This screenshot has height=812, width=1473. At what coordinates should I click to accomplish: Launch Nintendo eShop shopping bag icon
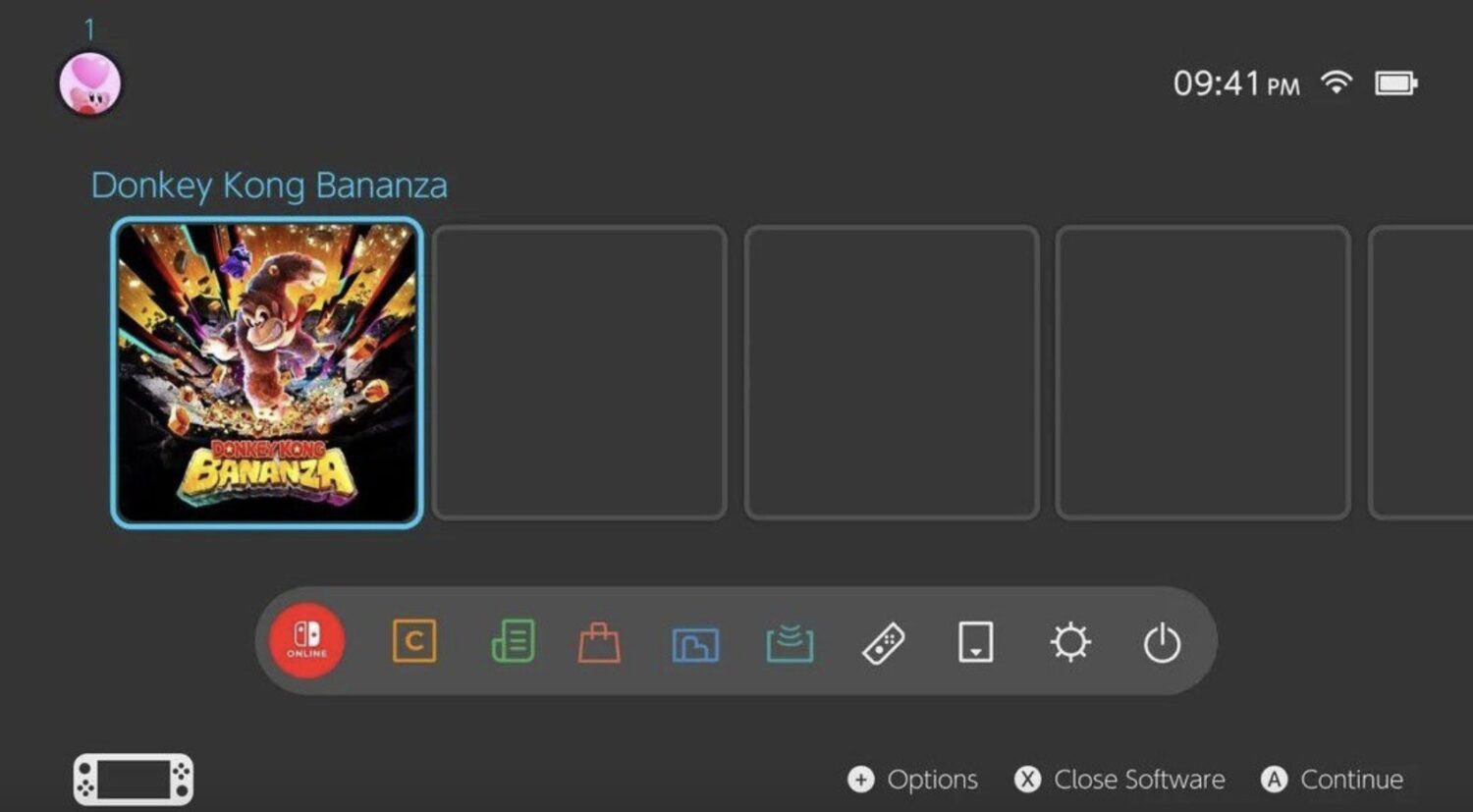(599, 643)
